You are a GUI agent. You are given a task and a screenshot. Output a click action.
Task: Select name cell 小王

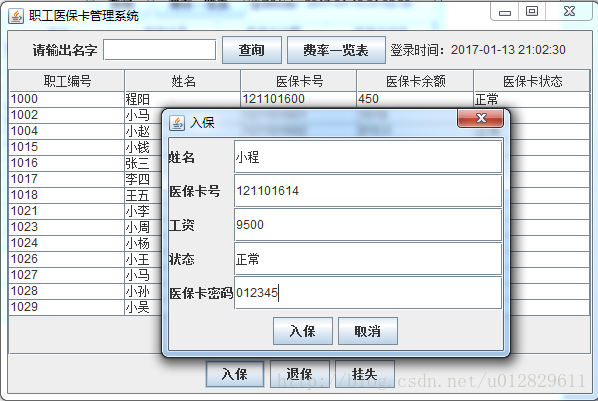[143, 259]
